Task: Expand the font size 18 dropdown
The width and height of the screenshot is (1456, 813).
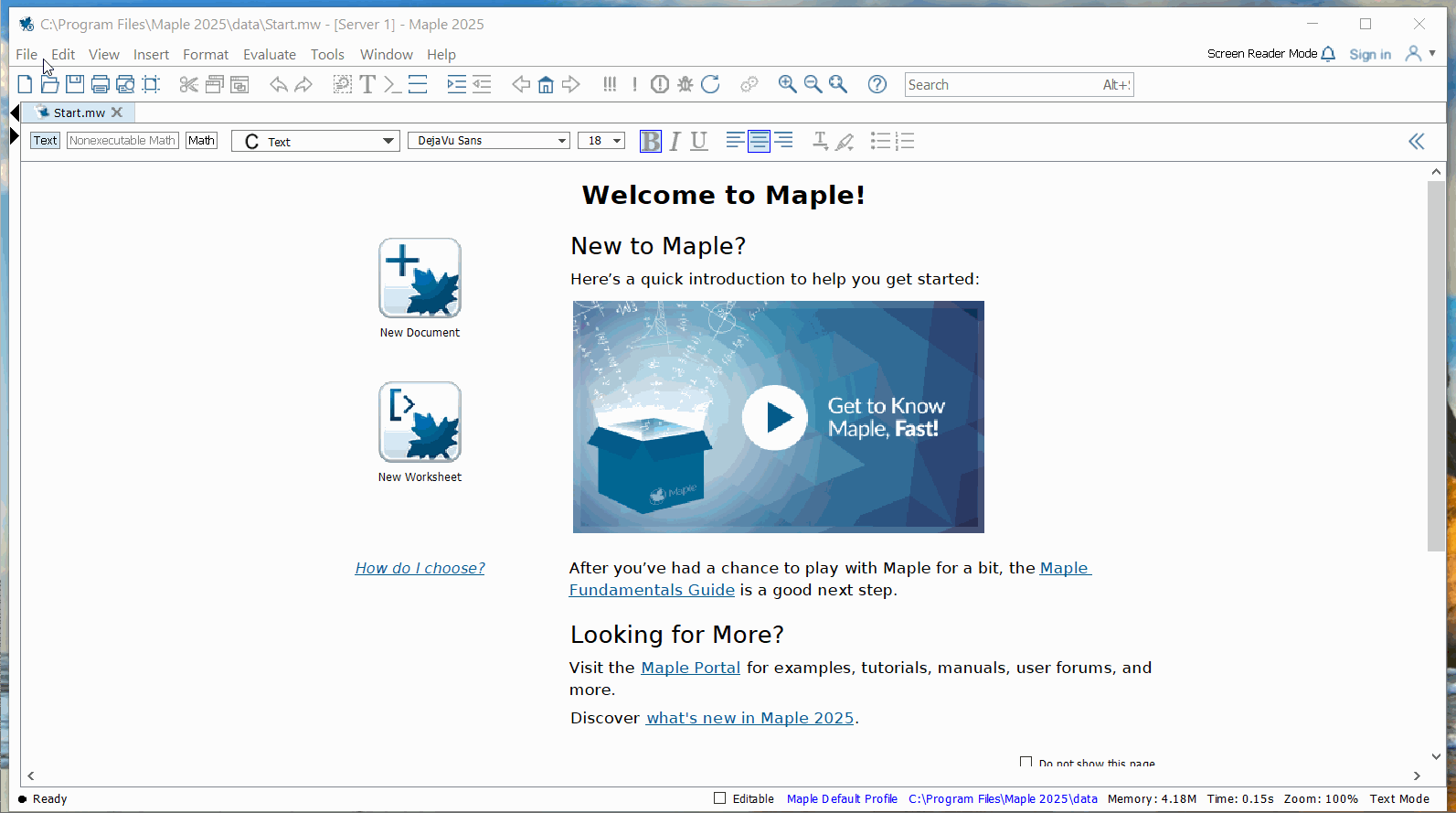Action: pyautogui.click(x=601, y=141)
